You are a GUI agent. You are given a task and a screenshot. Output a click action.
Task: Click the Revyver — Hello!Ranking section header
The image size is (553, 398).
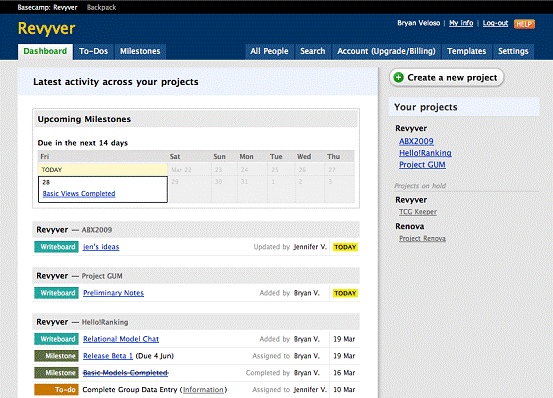(x=196, y=322)
